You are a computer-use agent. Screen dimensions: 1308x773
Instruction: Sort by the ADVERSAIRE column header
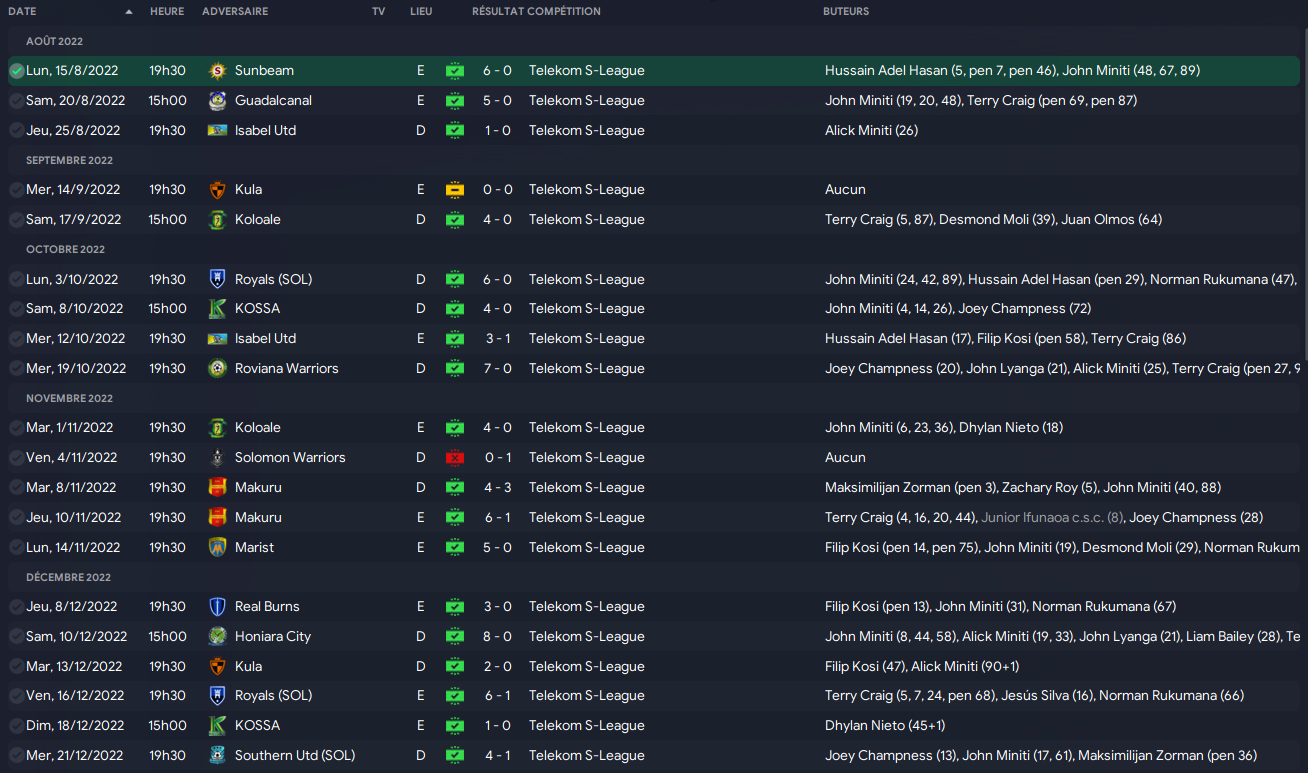235,12
